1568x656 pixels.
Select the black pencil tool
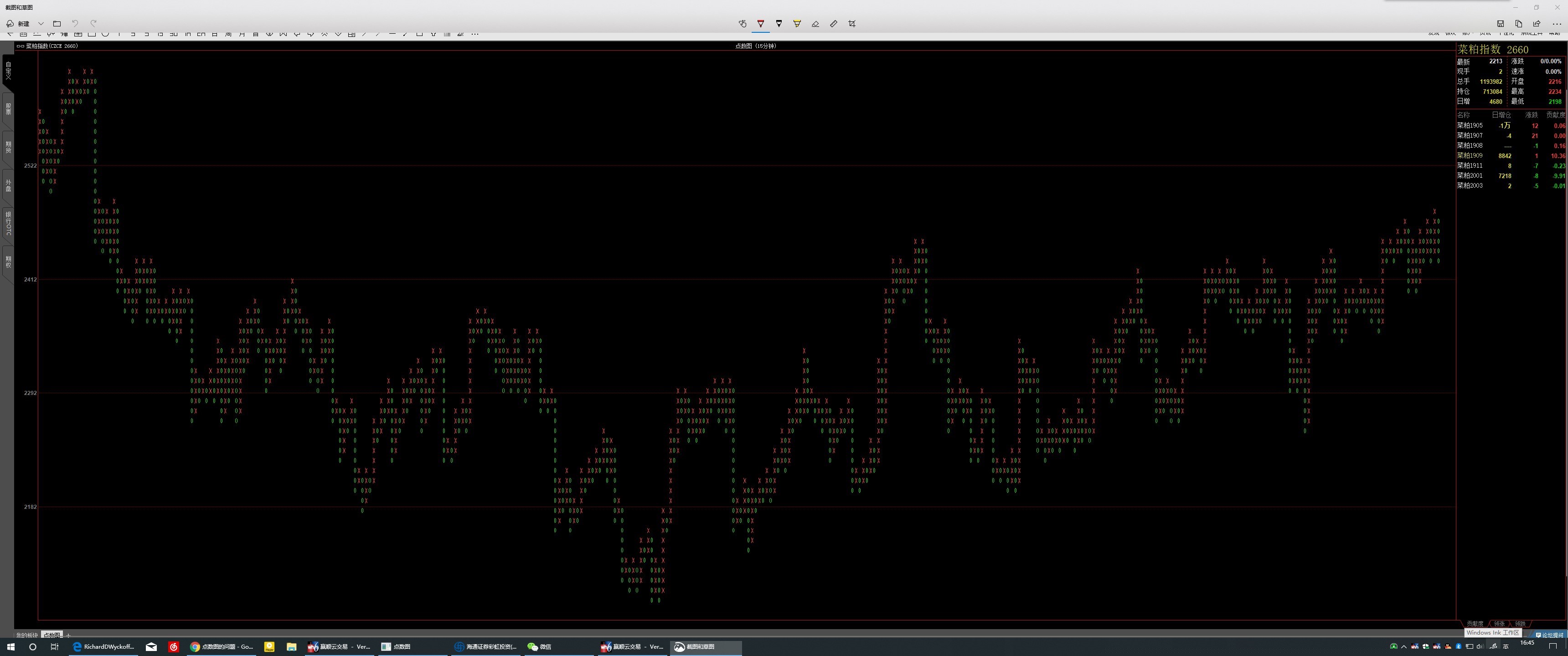pos(779,24)
